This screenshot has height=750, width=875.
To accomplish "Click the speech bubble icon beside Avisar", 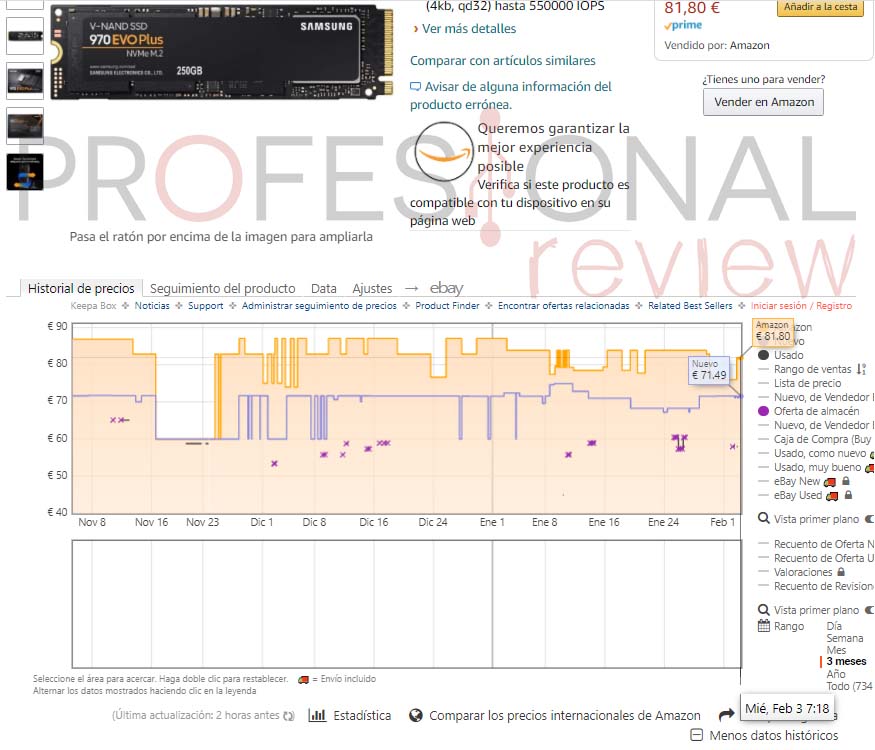I will click(x=415, y=86).
